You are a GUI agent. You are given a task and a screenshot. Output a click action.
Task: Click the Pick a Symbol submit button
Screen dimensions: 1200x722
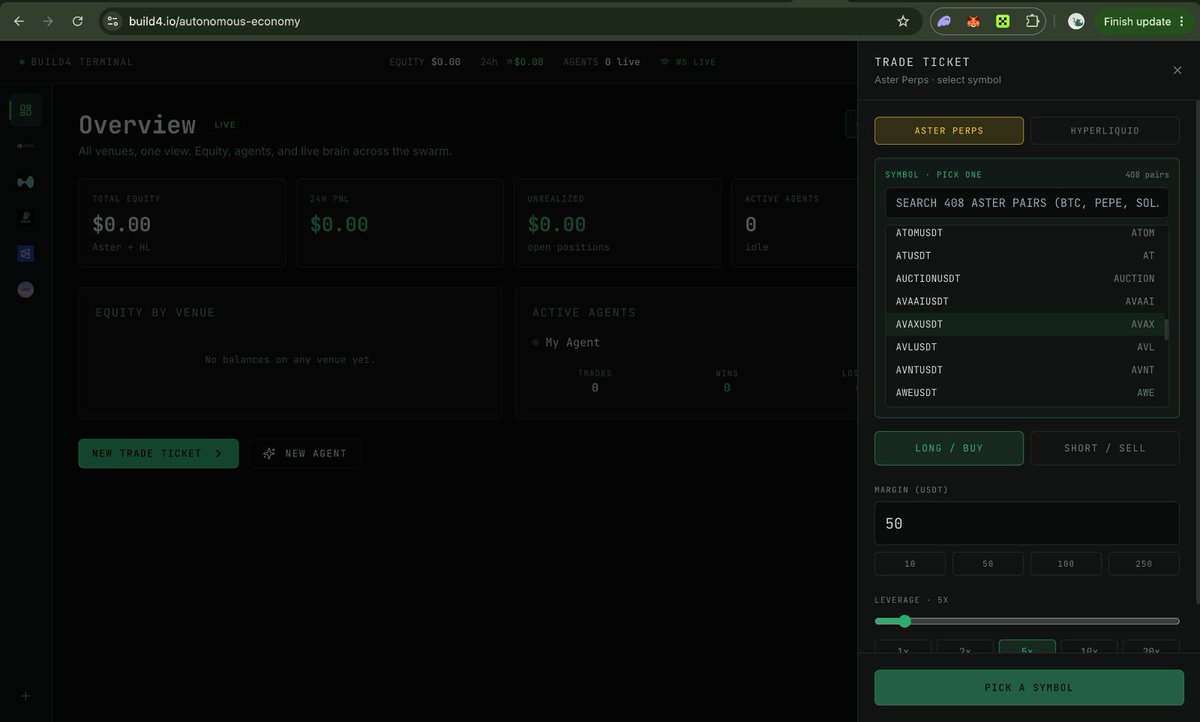click(x=1029, y=688)
